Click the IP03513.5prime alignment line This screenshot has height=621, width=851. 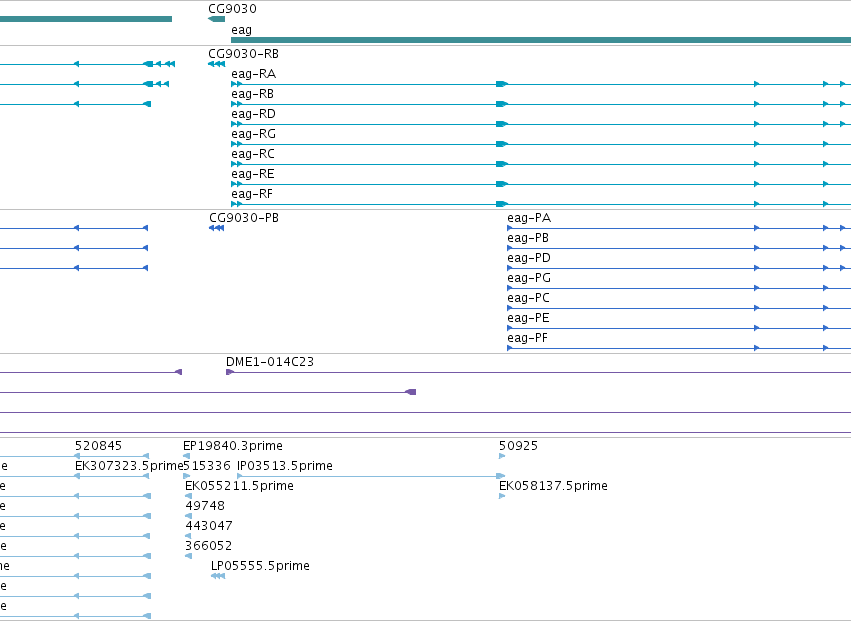[371, 476]
